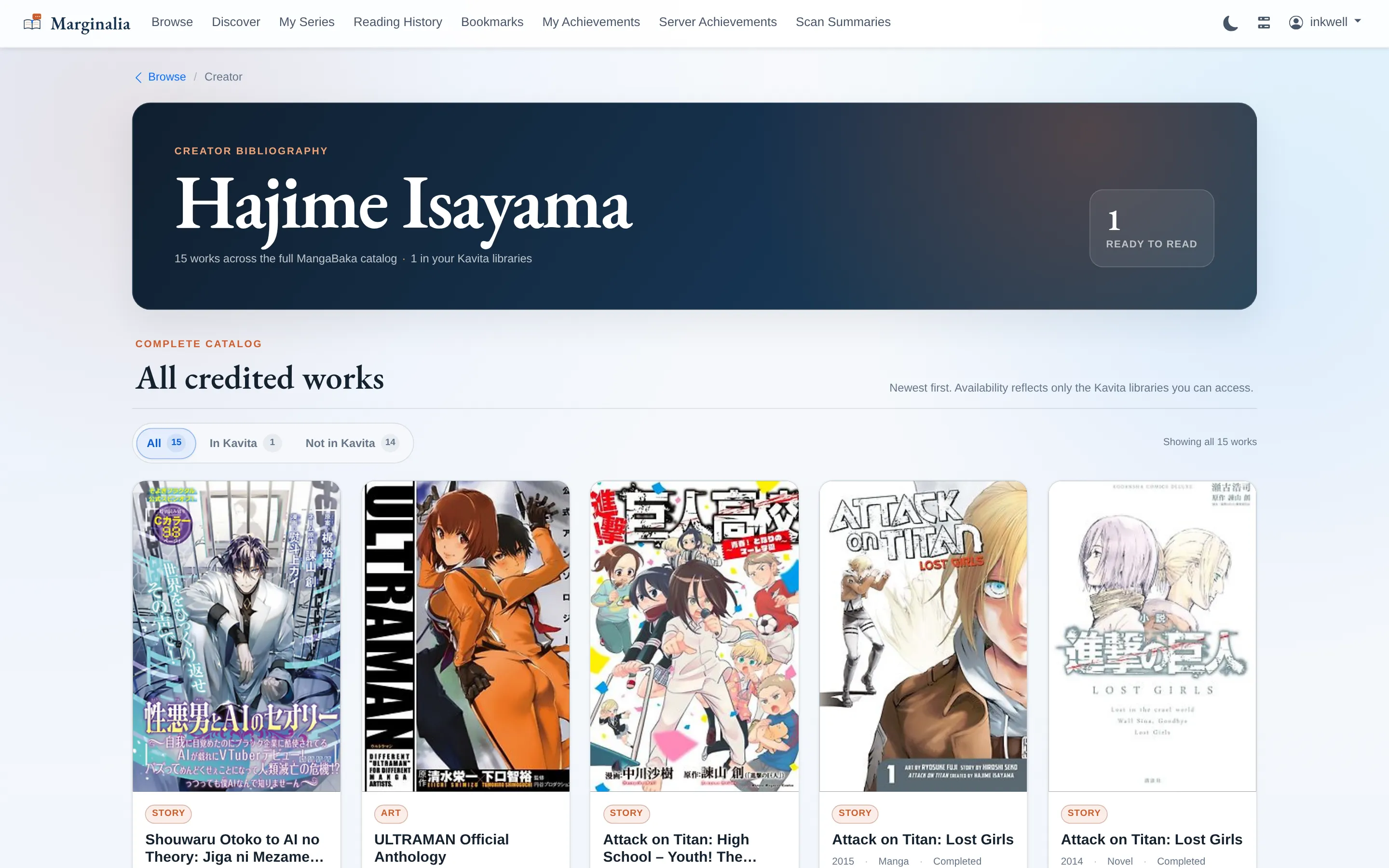Screen dimensions: 1389x868
Task: Click the Marginalia book logo icon
Action: (x=32, y=22)
